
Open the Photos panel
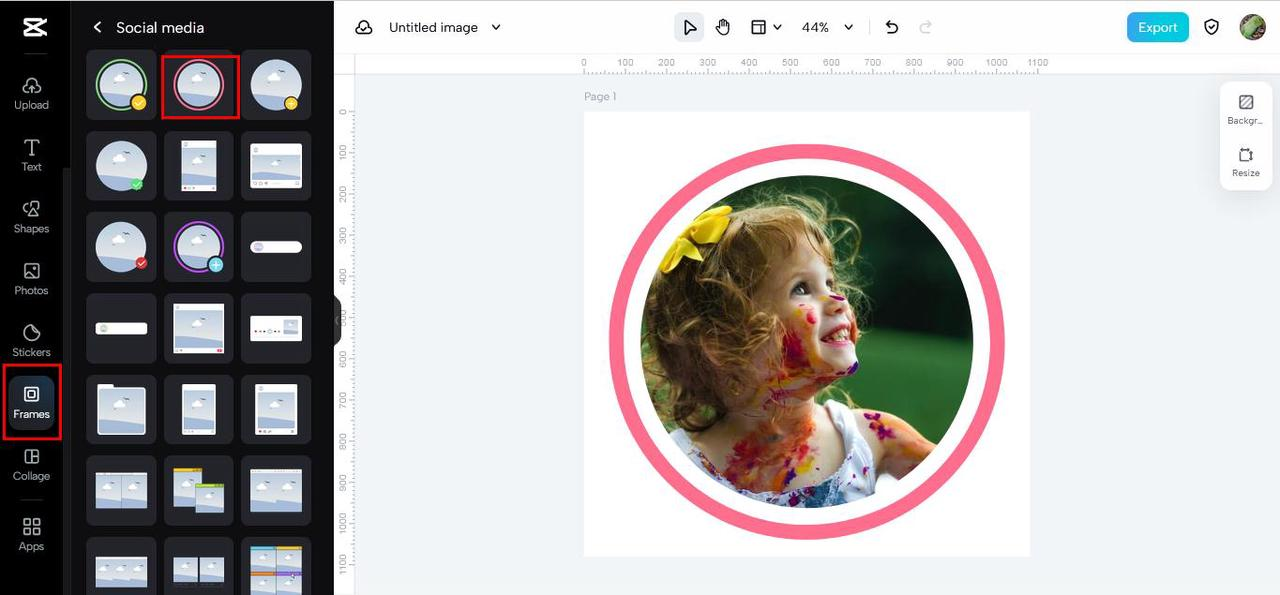pyautogui.click(x=31, y=279)
